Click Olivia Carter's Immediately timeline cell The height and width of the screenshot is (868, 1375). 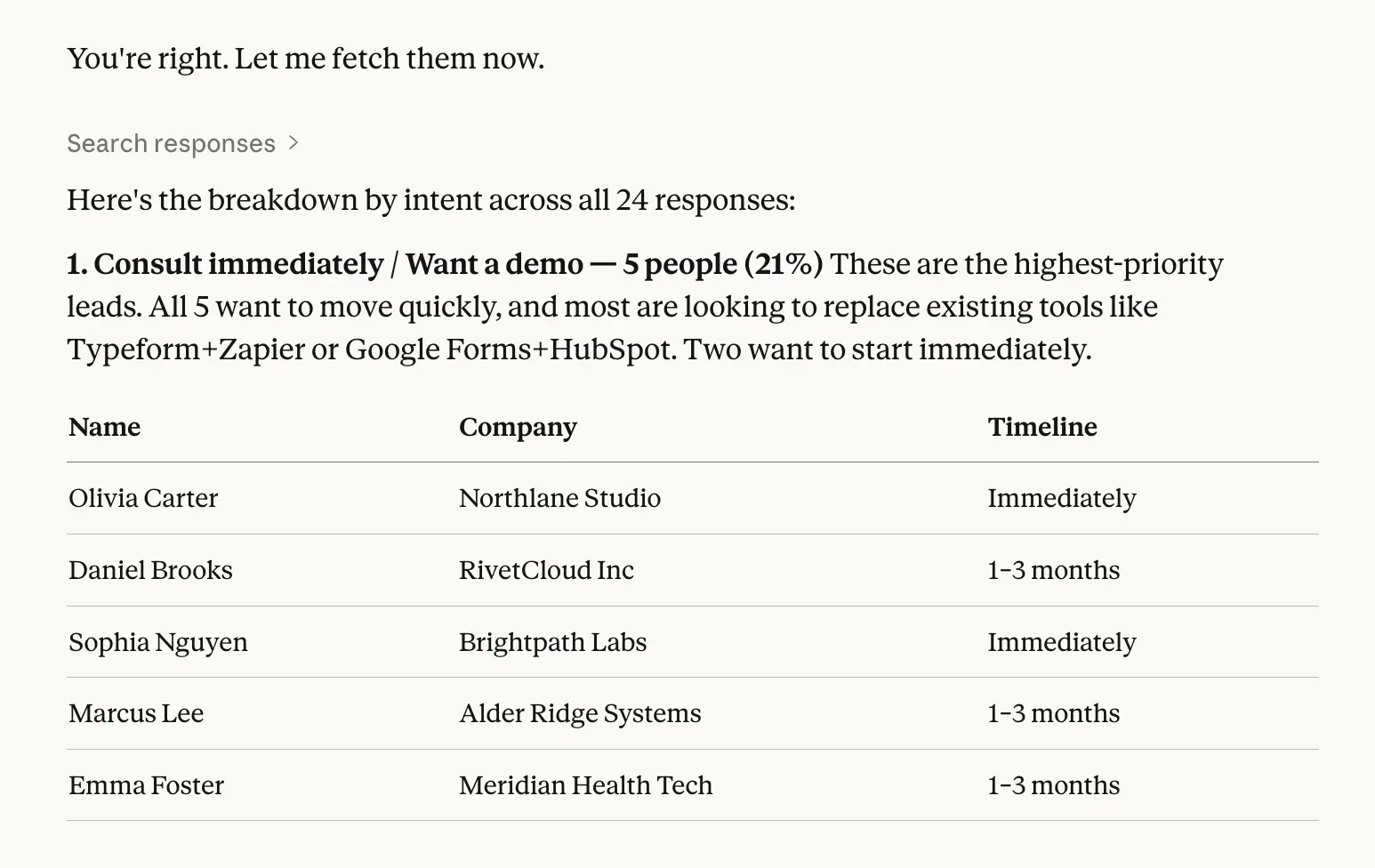tap(1061, 498)
